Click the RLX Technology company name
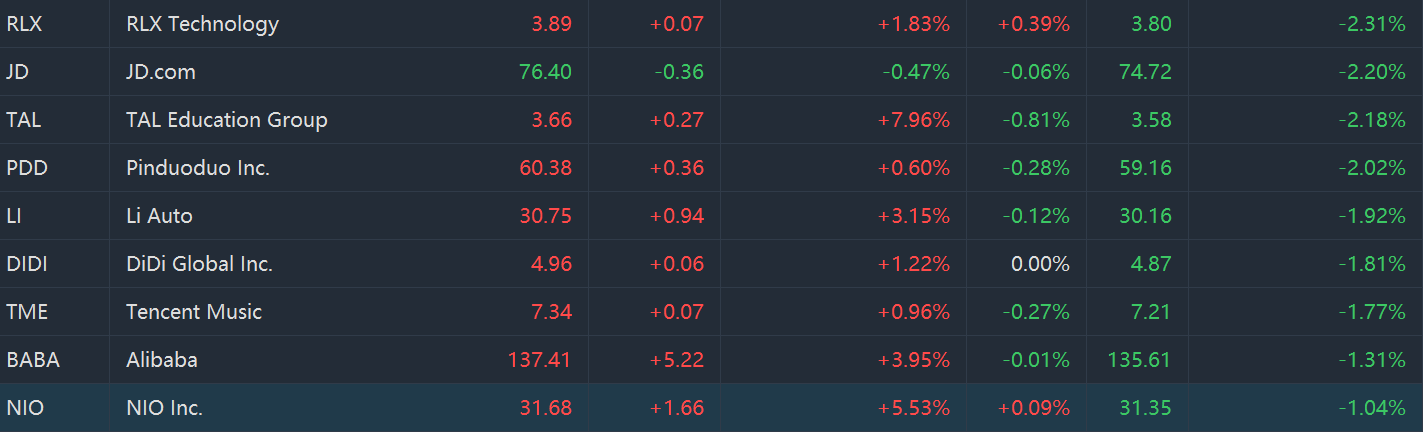The image size is (1423, 432). pyautogui.click(x=202, y=24)
